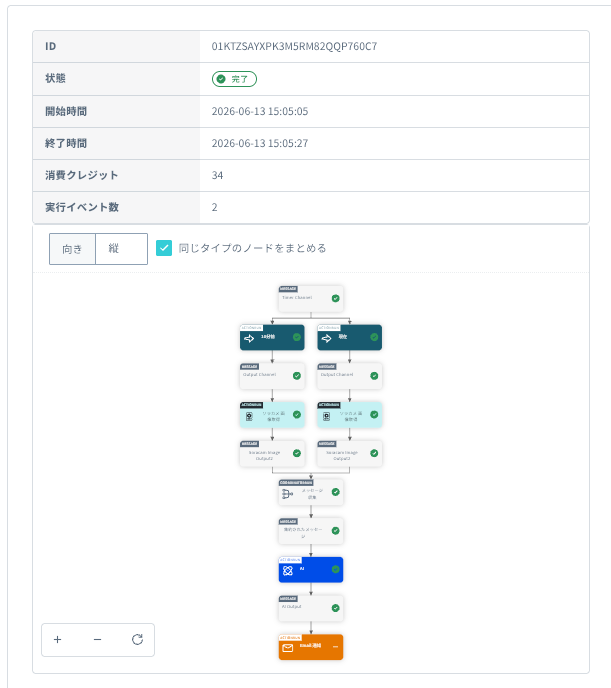This screenshot has height=688, width=611.
Task: Reset the diagram view with refresh icon
Action: coord(137,640)
